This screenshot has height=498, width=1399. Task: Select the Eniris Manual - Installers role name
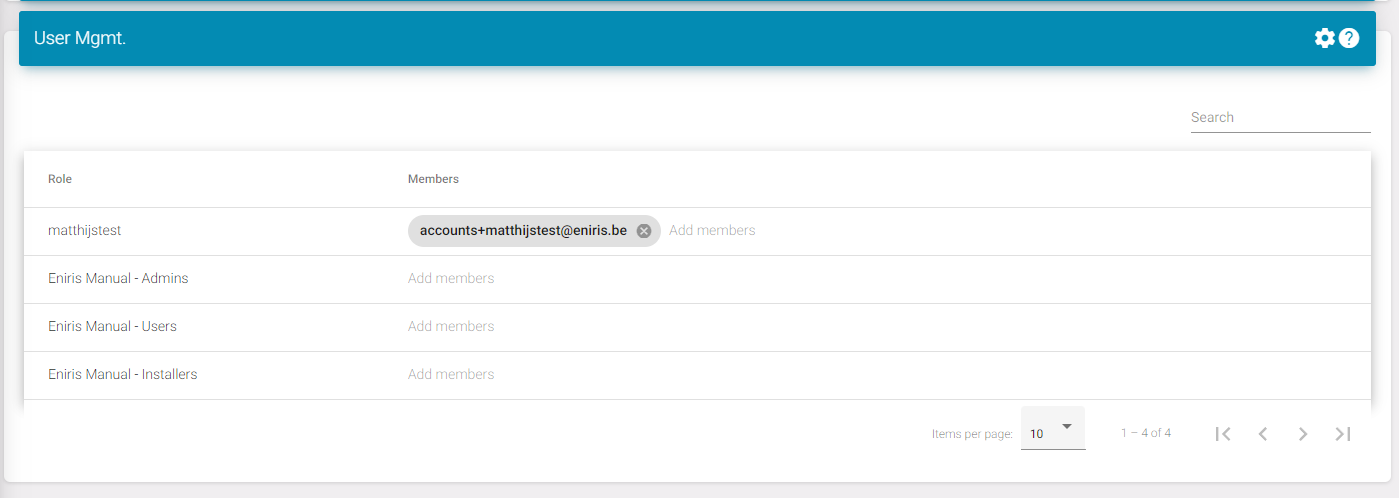point(122,375)
